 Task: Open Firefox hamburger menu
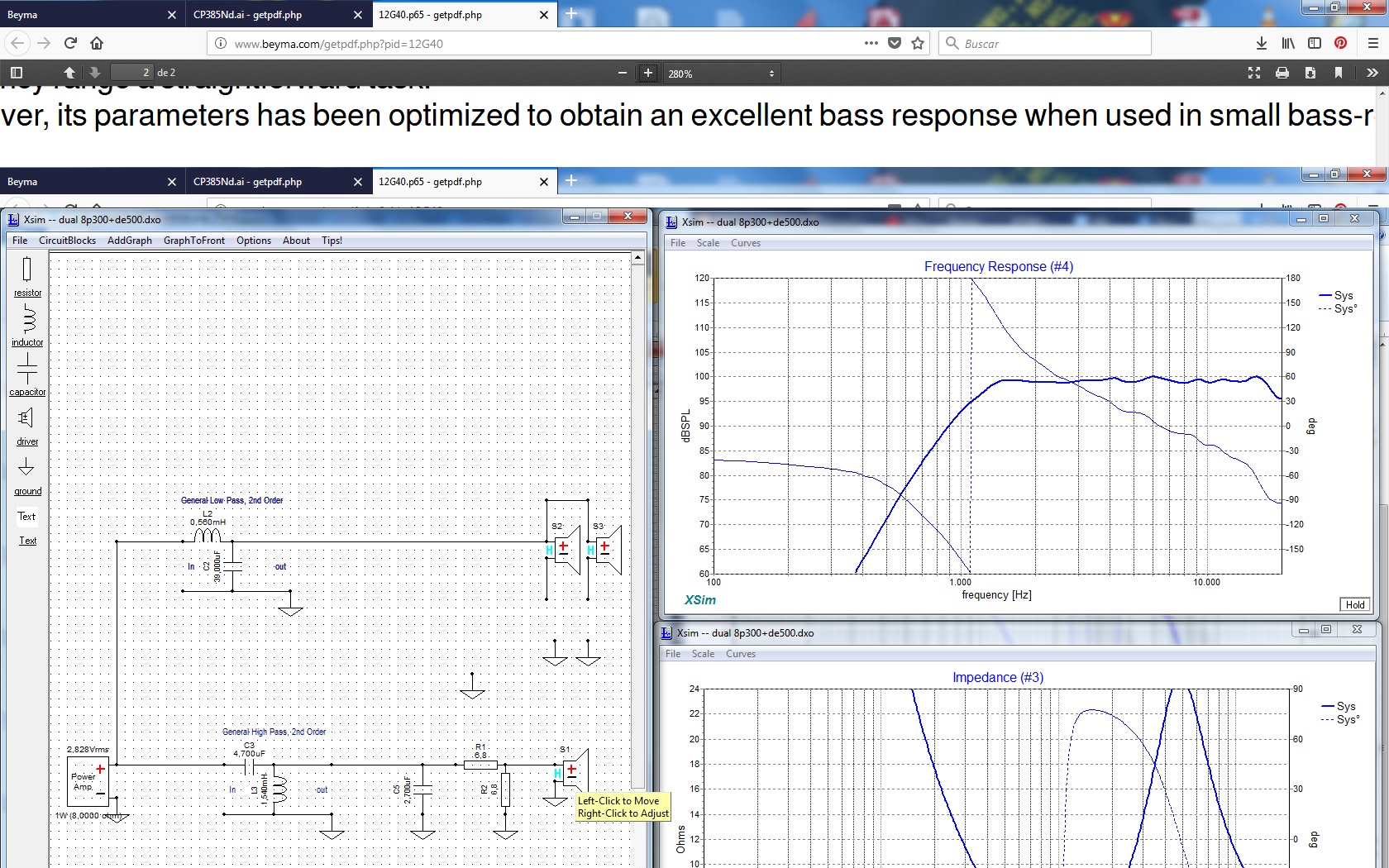point(1372,43)
